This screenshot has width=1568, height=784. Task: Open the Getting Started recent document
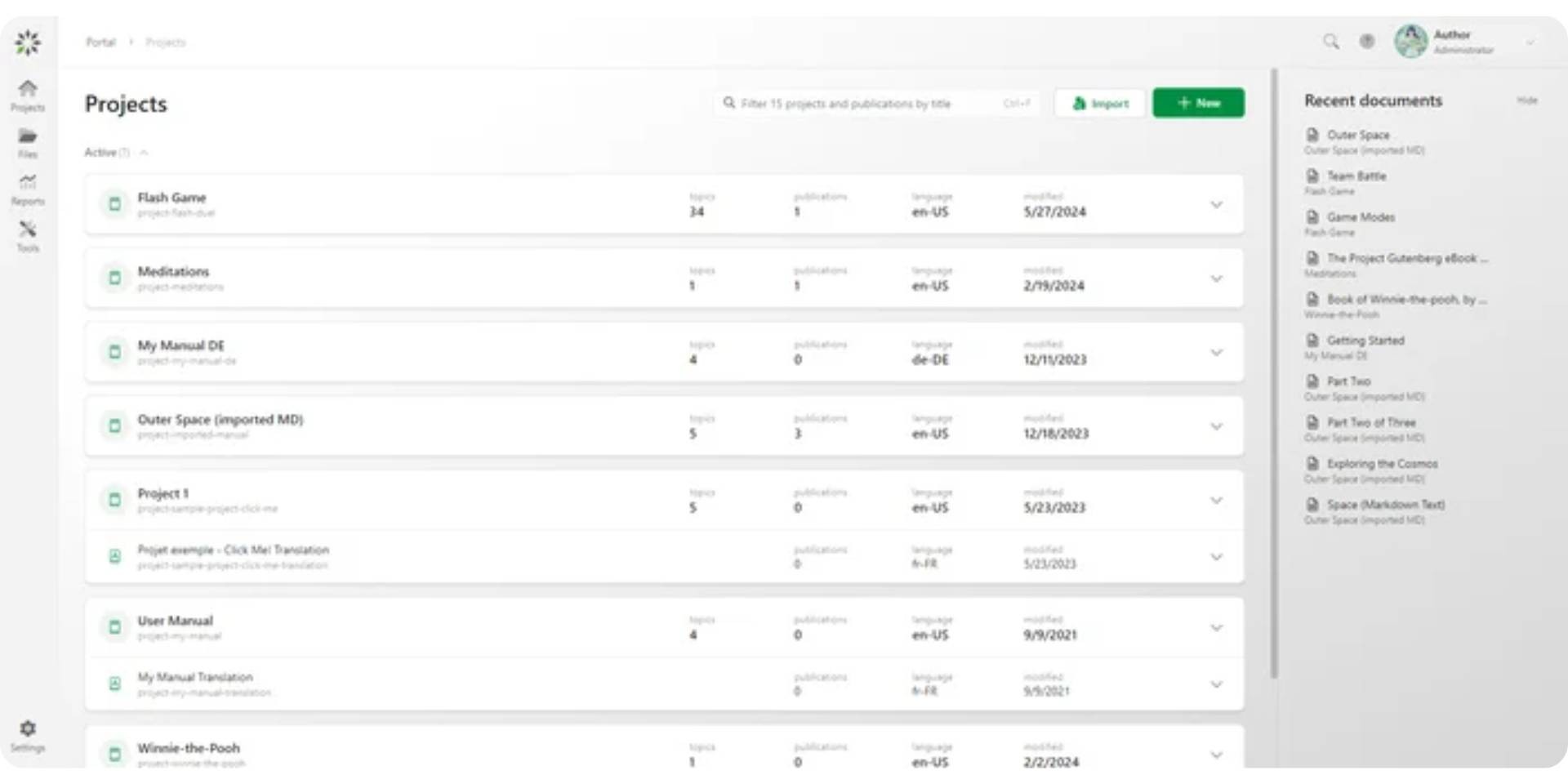pyautogui.click(x=1365, y=341)
